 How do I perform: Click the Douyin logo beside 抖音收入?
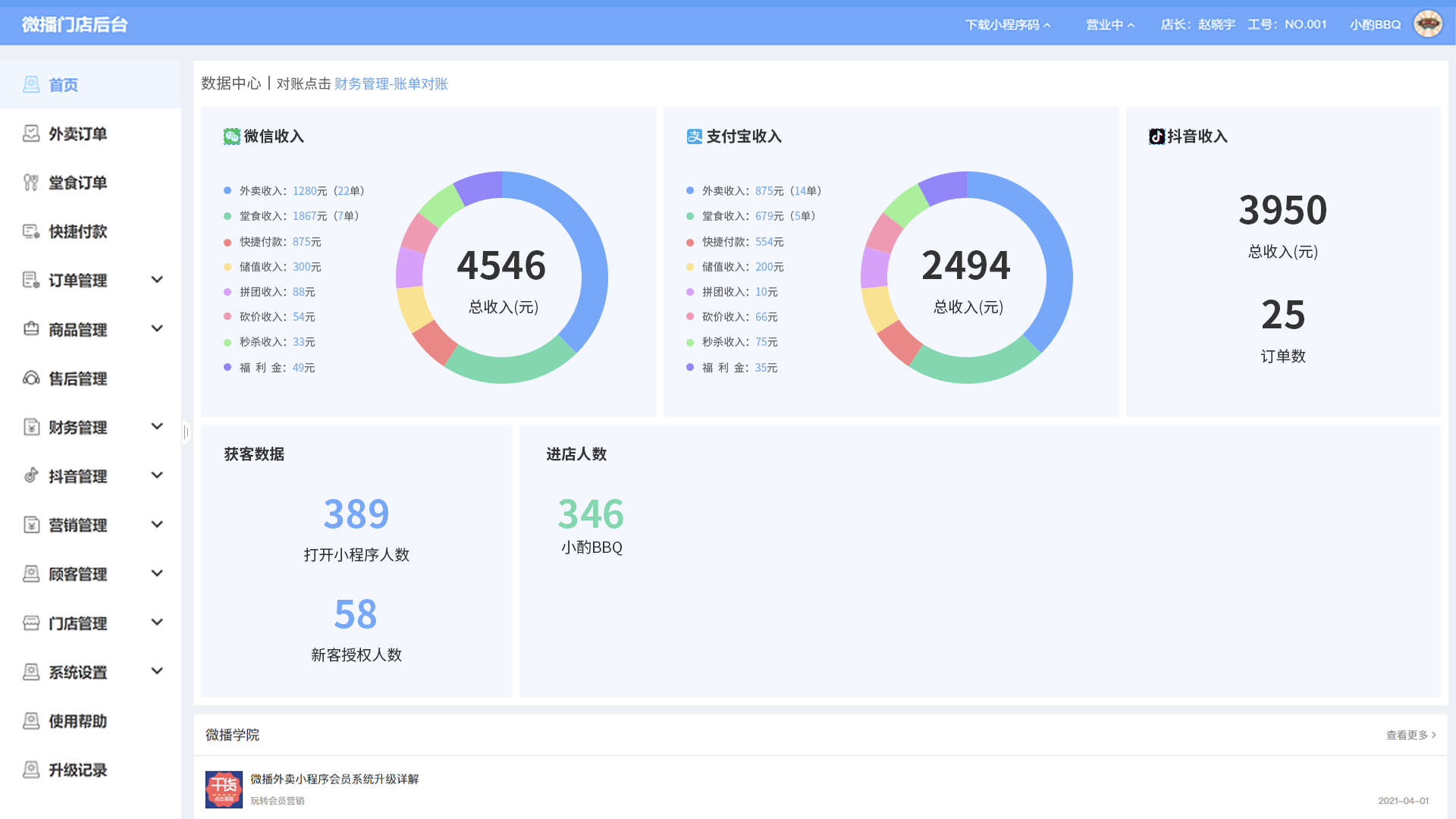coord(1156,136)
